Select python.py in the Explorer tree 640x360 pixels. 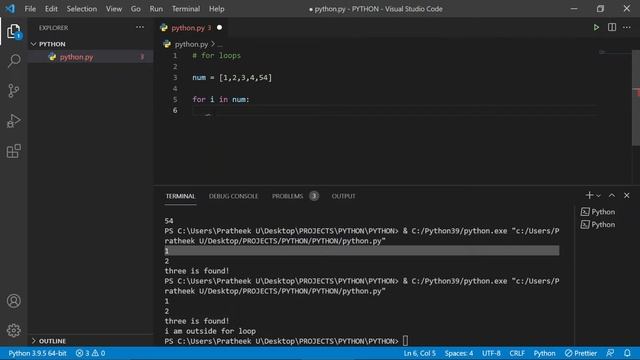[76, 57]
